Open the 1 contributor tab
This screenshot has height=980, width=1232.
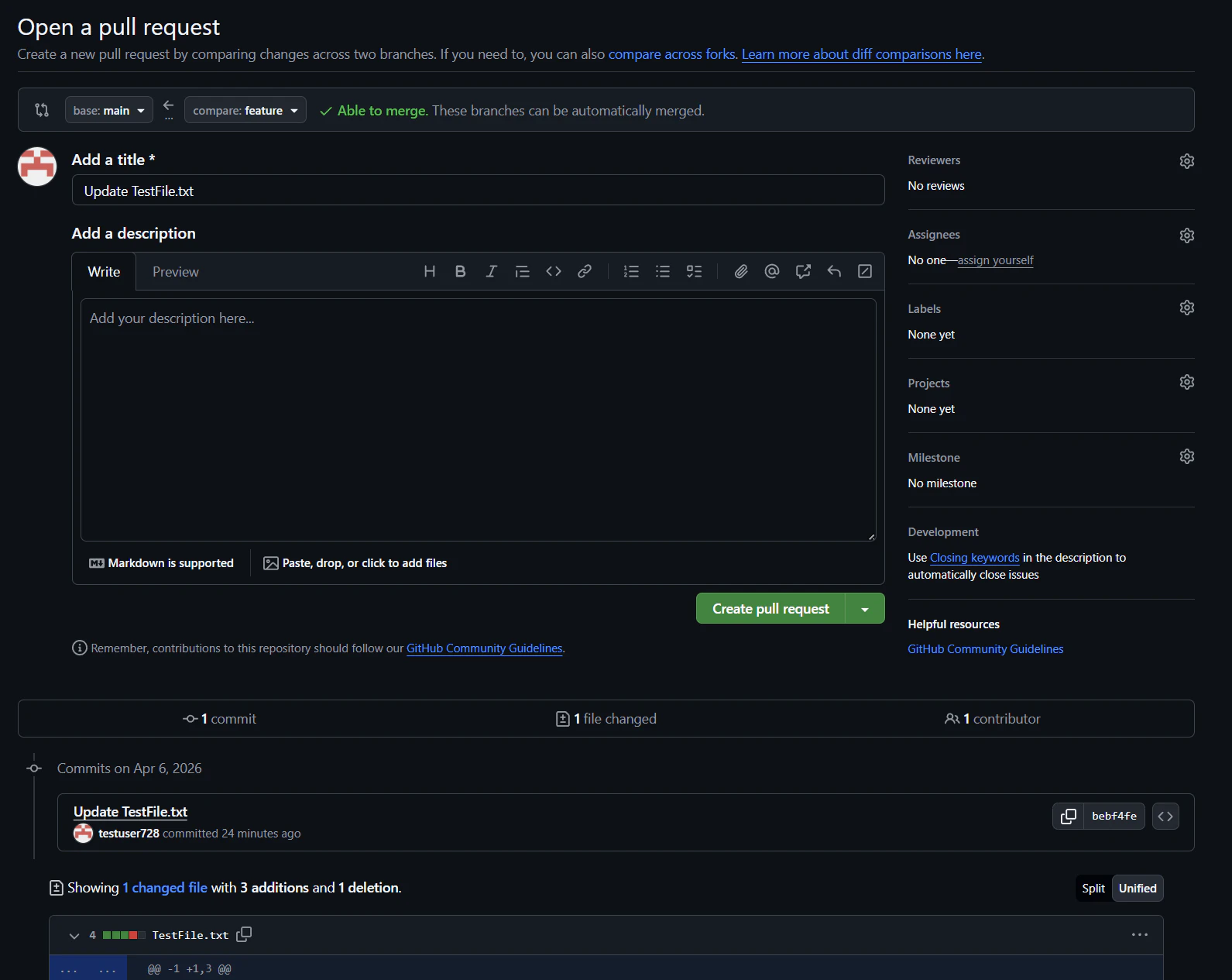pos(993,719)
